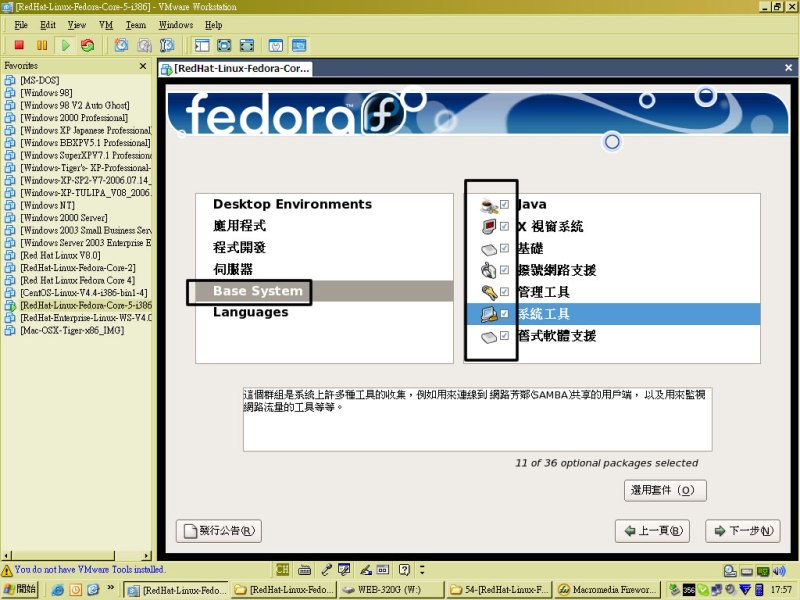Select [Windows 98] in Favorites
Screen dimensions: 800x600
click(46, 93)
